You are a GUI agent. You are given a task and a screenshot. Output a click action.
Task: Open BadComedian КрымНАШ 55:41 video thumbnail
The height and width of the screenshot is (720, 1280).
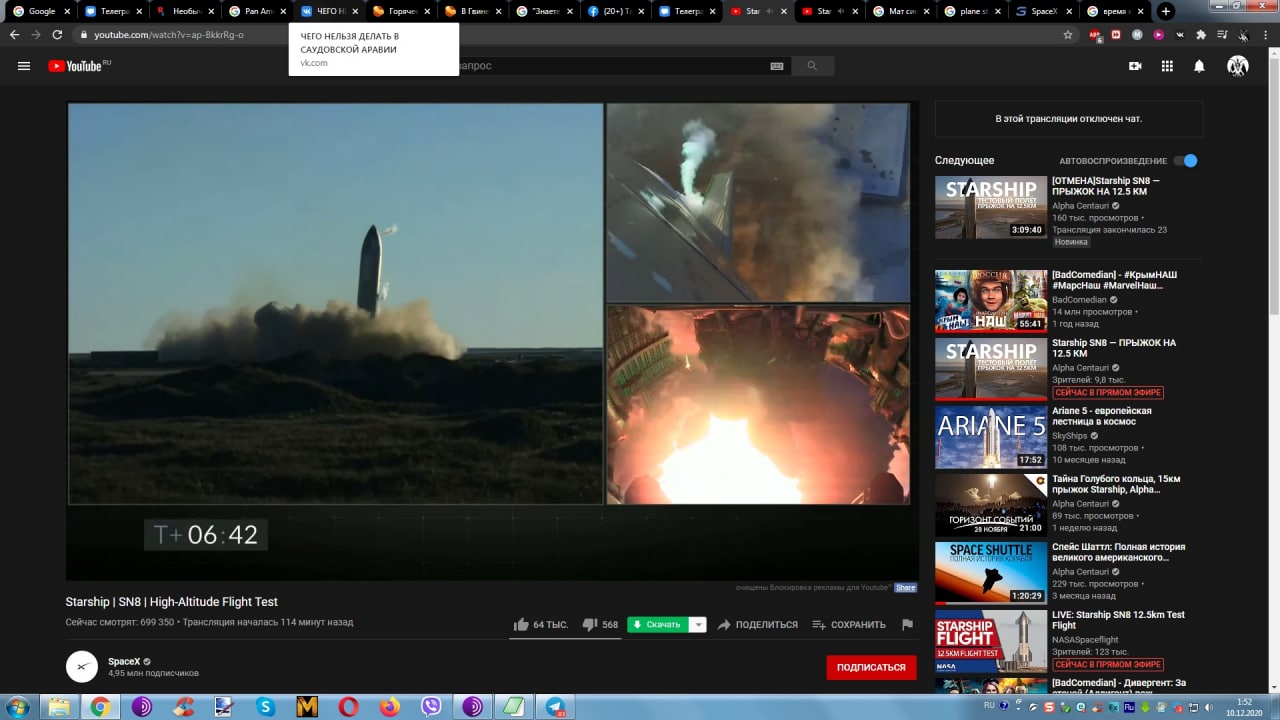point(991,301)
